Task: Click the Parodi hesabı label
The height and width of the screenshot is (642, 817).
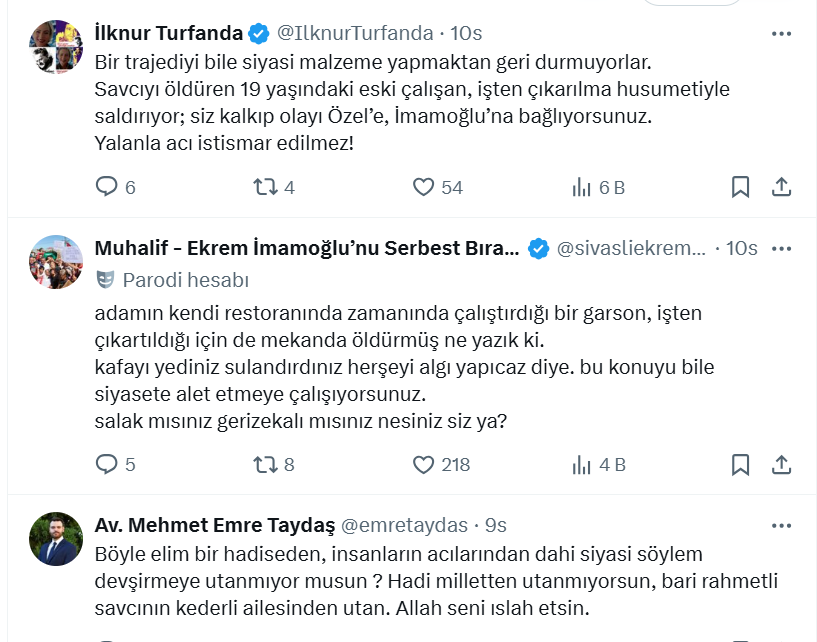Action: [185, 279]
